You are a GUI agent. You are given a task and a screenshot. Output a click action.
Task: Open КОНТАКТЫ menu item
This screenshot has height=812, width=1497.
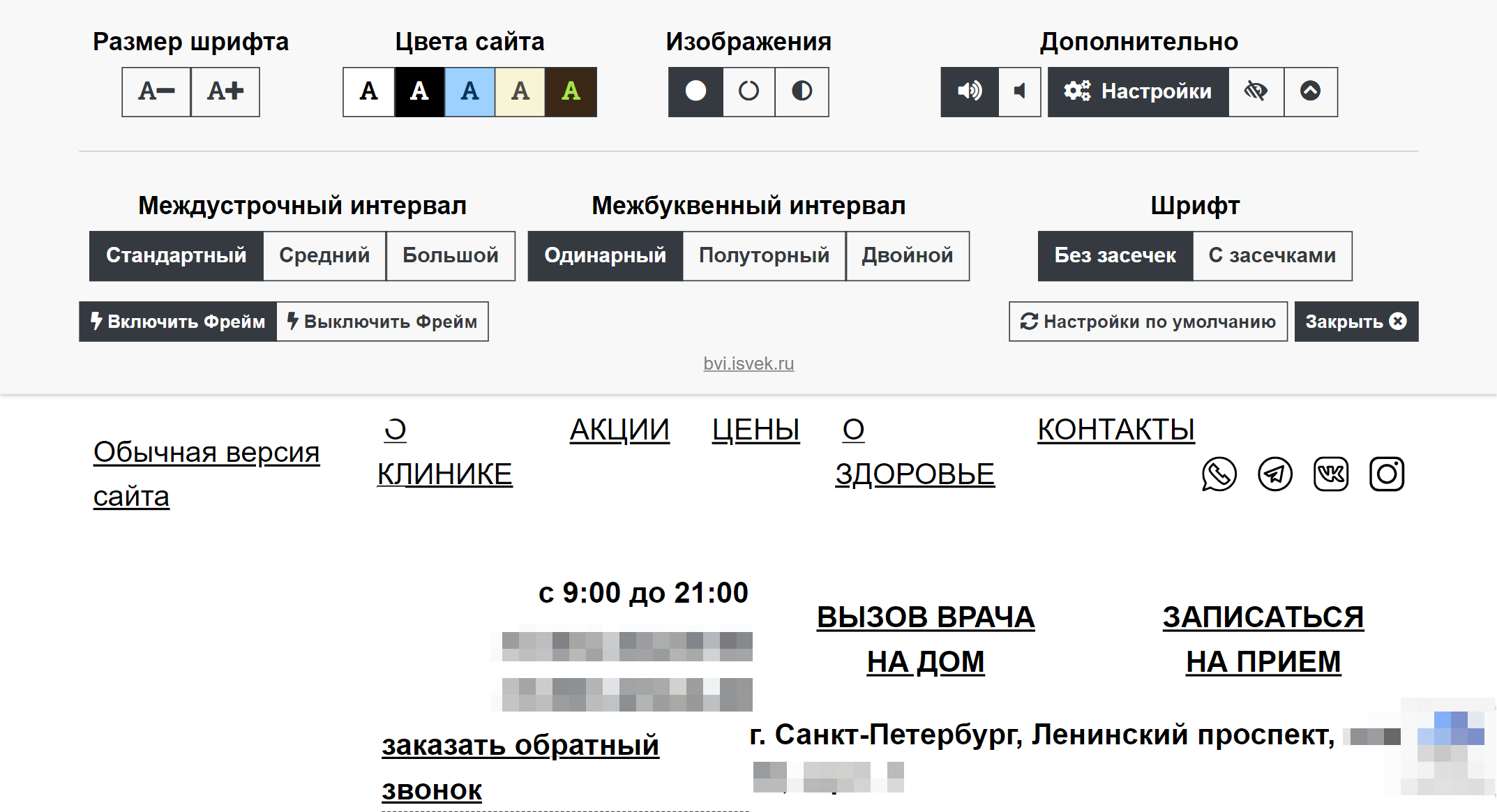click(x=1115, y=430)
